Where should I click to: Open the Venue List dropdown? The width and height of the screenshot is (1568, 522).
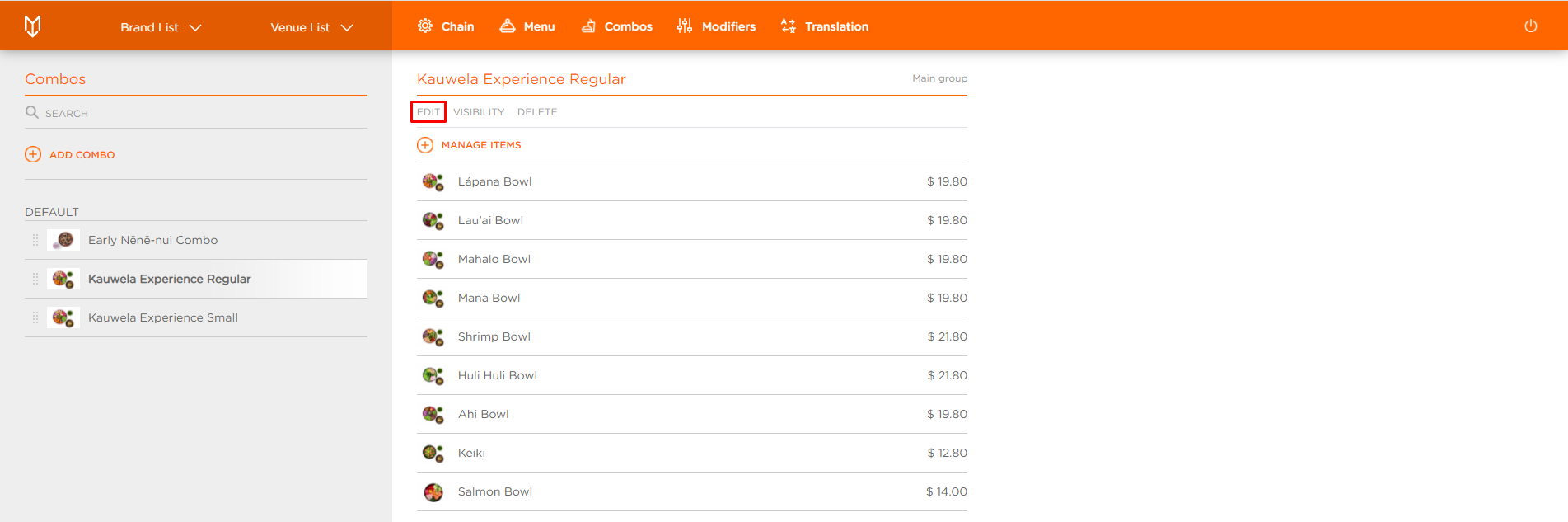pos(311,27)
